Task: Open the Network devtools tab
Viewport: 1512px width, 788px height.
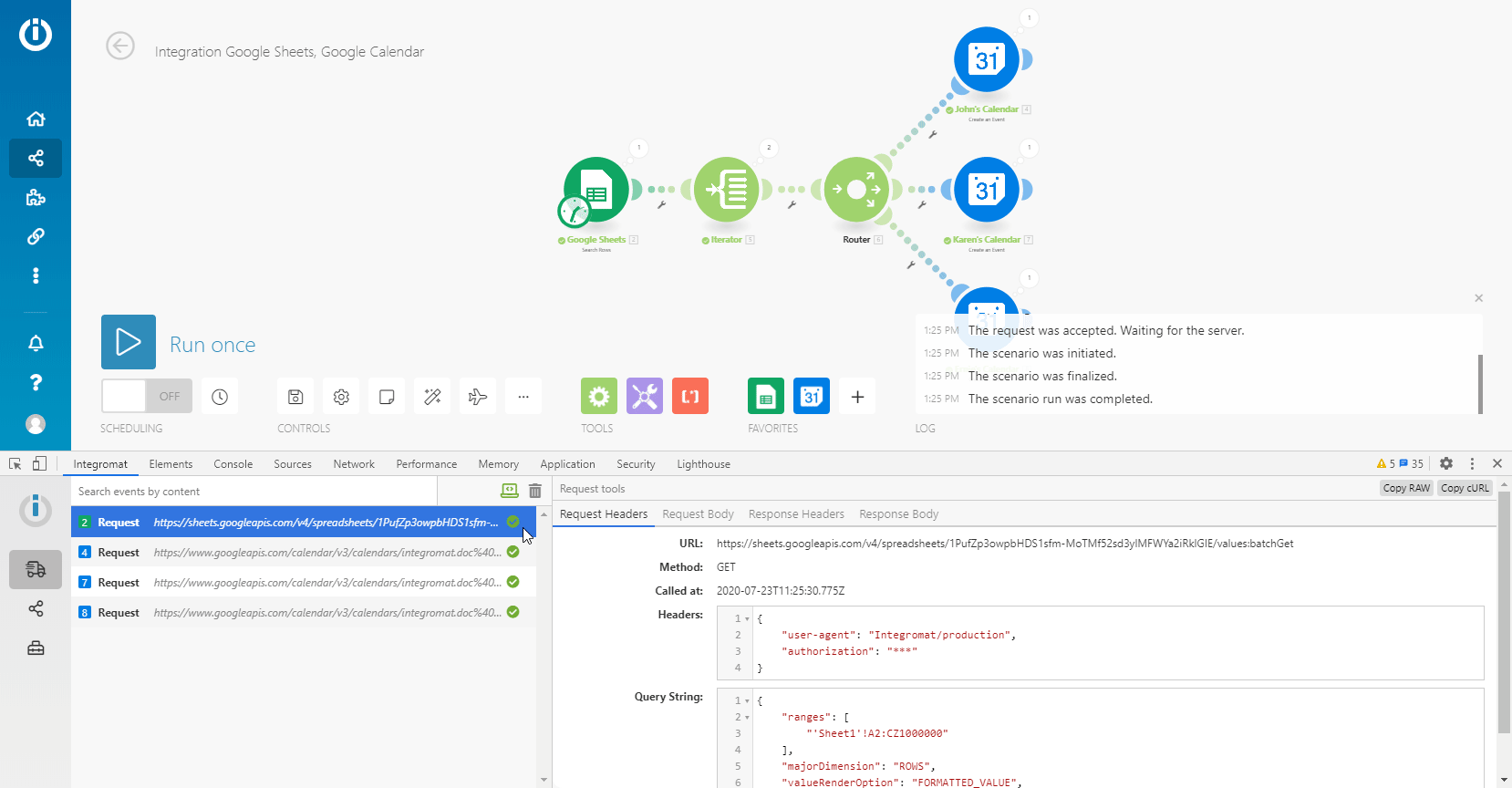Action: (354, 464)
